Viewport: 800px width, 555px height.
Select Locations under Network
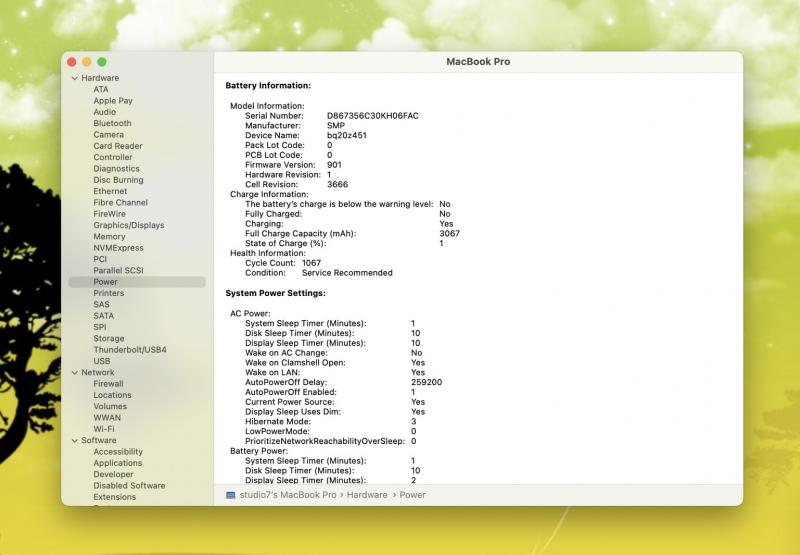[112, 395]
